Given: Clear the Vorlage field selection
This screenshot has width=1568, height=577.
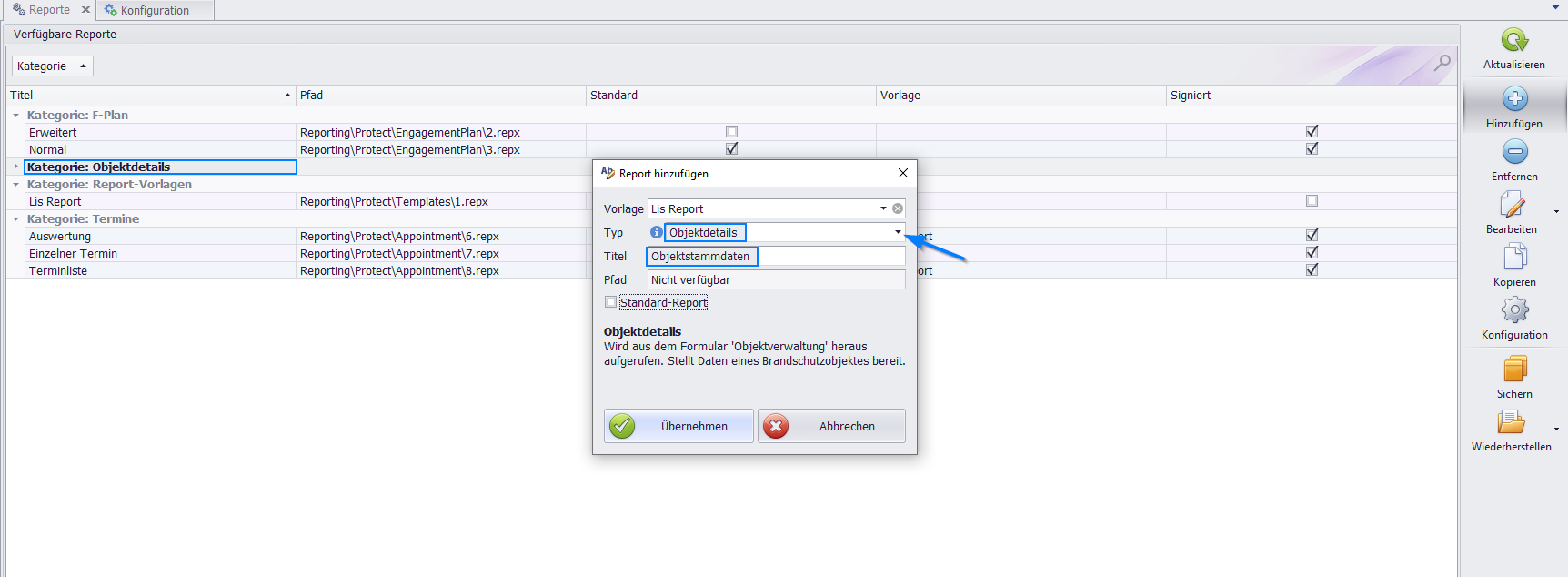Looking at the screenshot, I should (x=898, y=208).
